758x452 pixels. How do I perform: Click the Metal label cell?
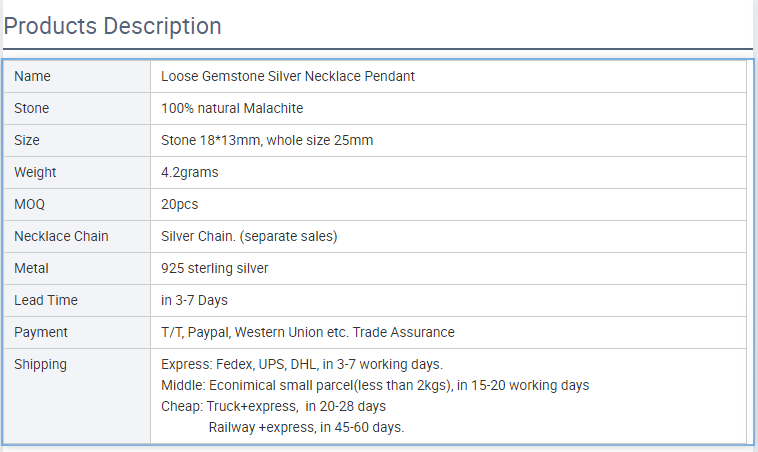click(32, 268)
